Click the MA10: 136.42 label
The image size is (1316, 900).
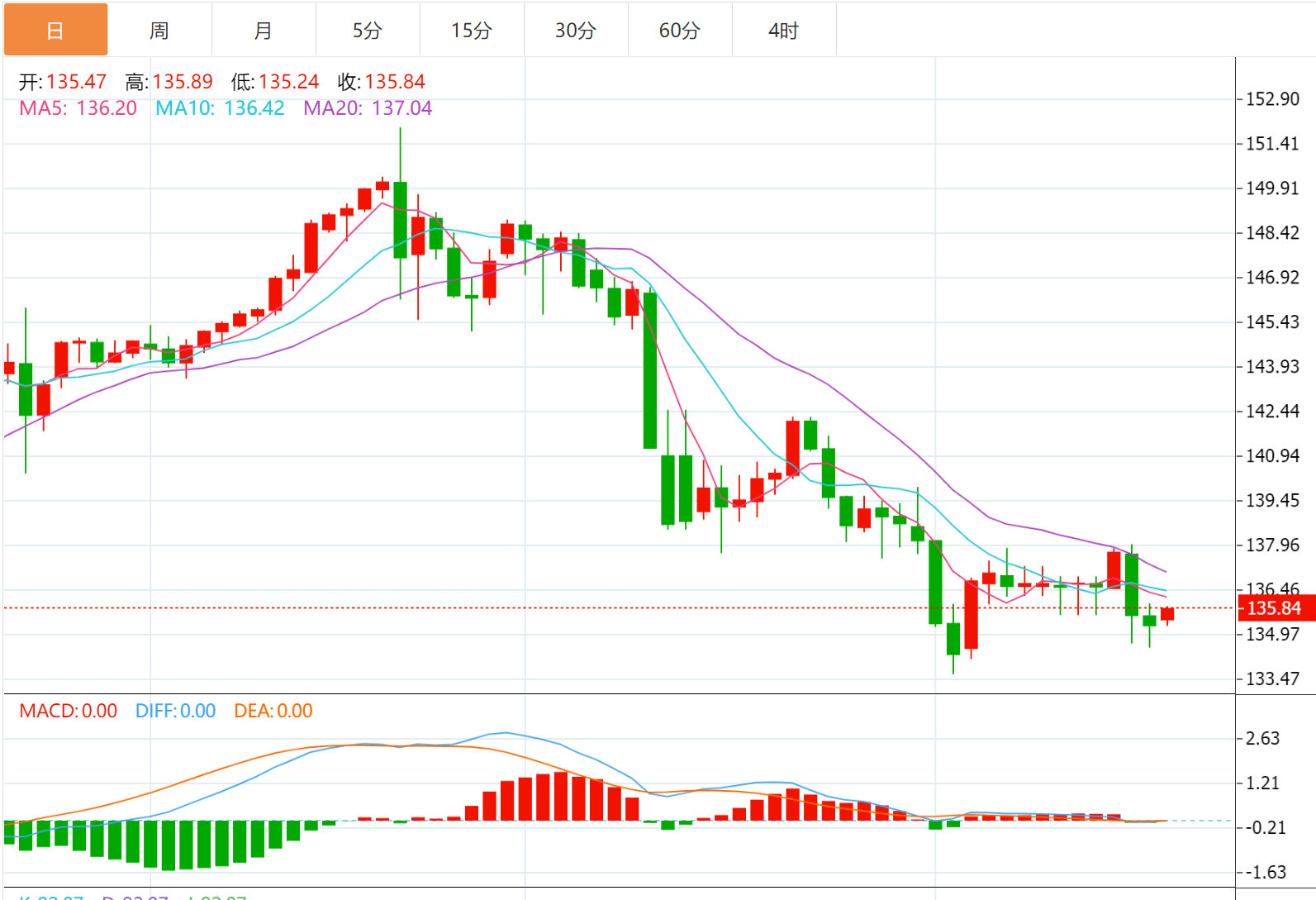tap(220, 108)
